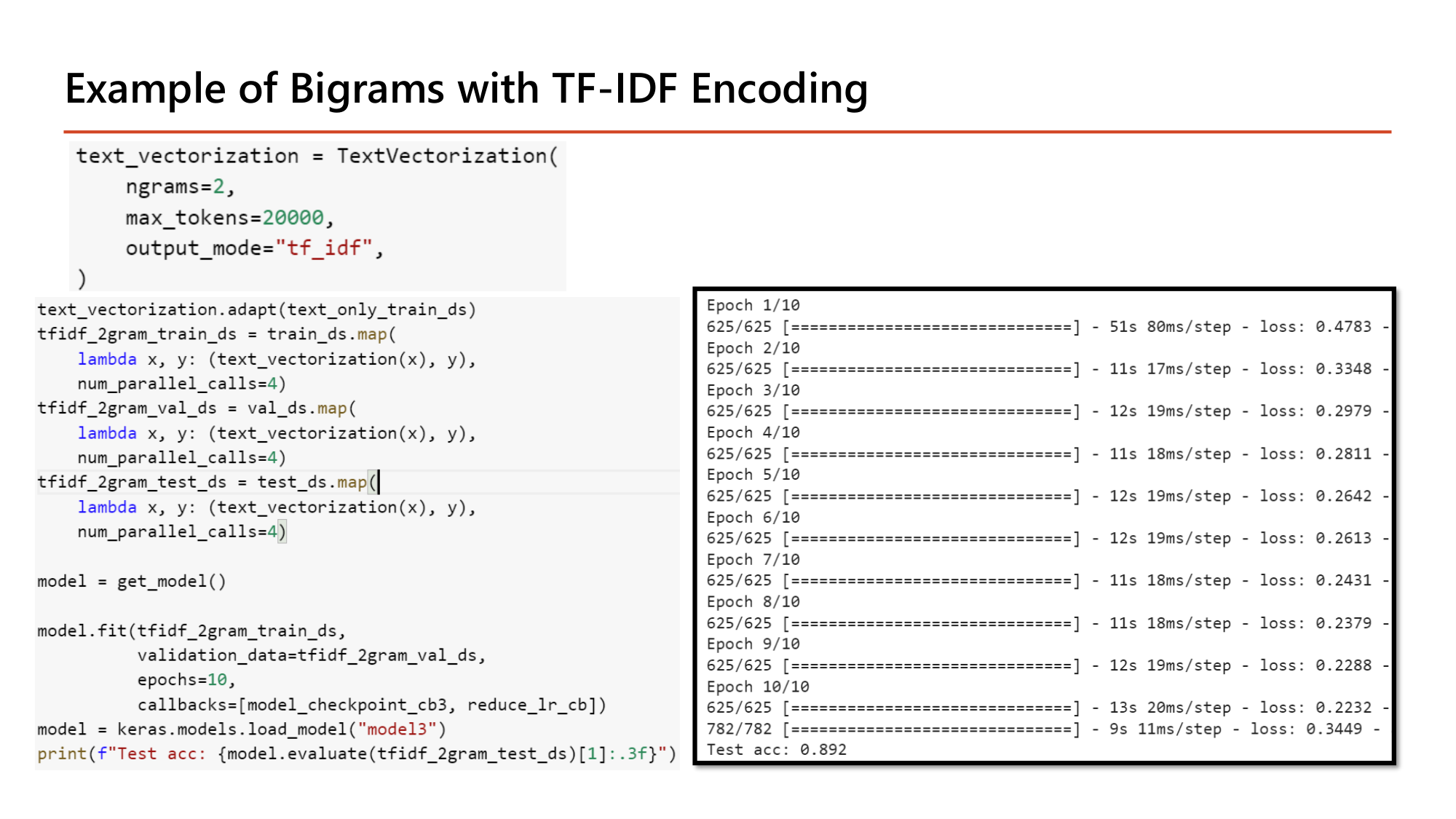Click the 'Epoch 4/10' output line
This screenshot has width=1456, height=819.
pos(753,432)
